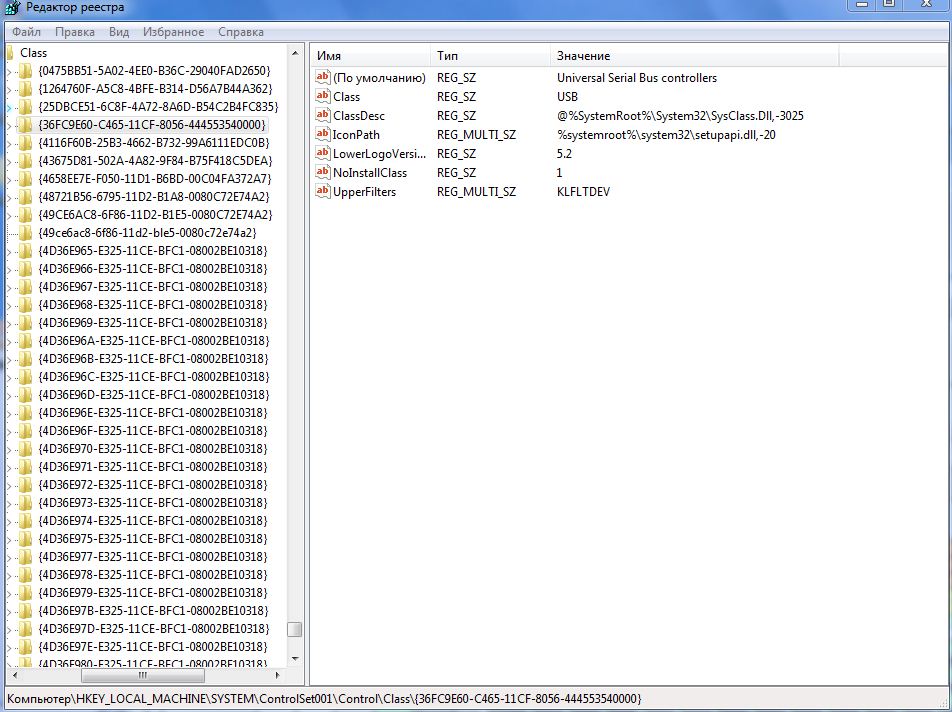Sort values by the Тип column header
The height and width of the screenshot is (712, 952).
tap(490, 56)
